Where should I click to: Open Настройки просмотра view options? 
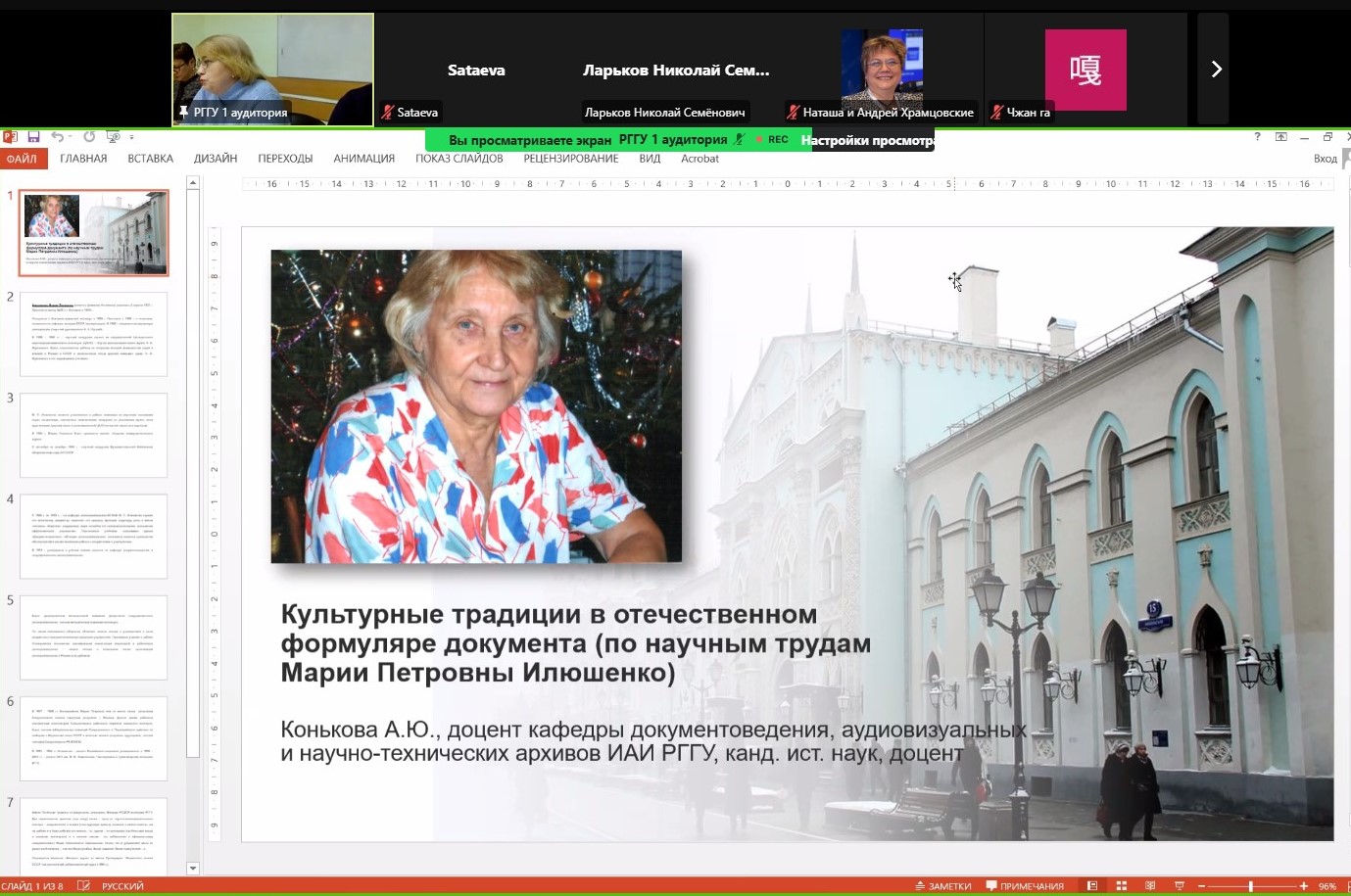(x=867, y=140)
